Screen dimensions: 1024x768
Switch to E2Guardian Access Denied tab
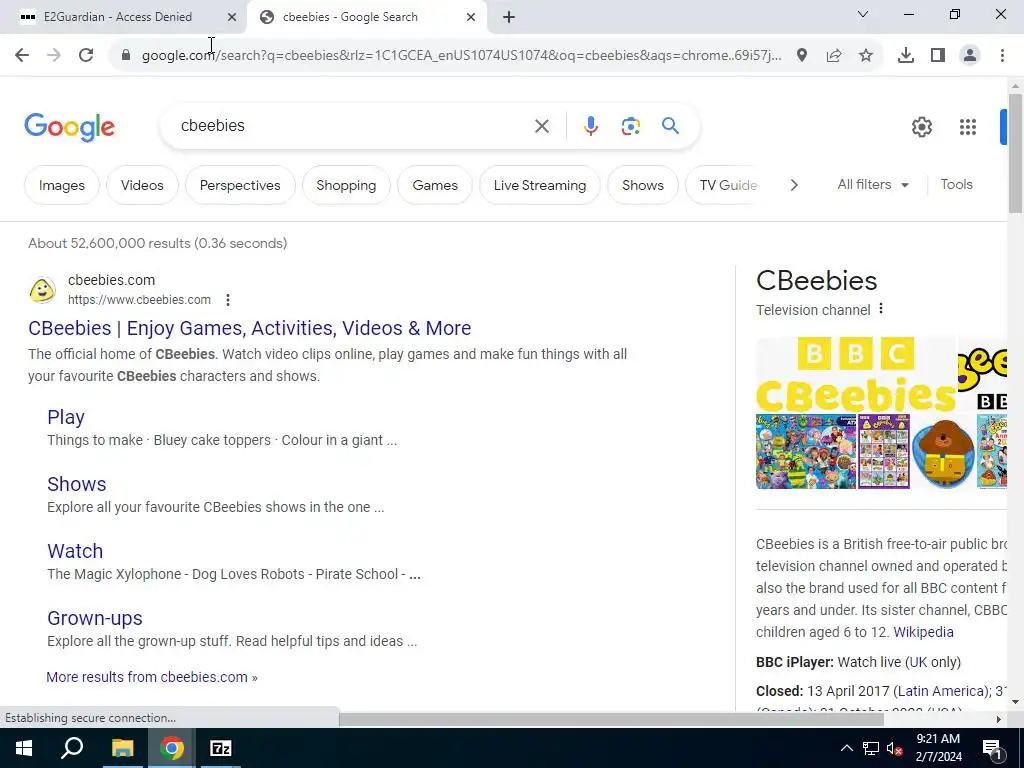point(118,17)
